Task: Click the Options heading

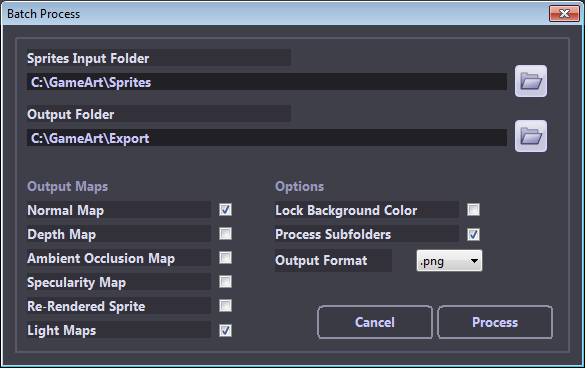Action: (300, 186)
